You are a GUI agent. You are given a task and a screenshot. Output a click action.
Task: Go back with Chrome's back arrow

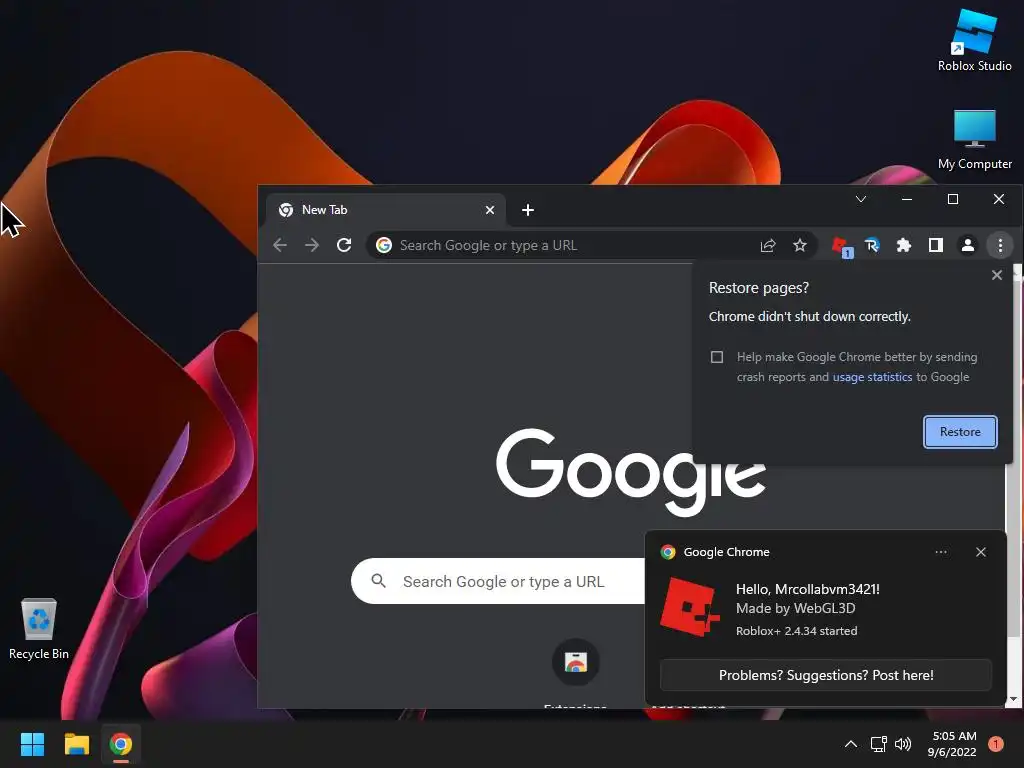coord(280,246)
